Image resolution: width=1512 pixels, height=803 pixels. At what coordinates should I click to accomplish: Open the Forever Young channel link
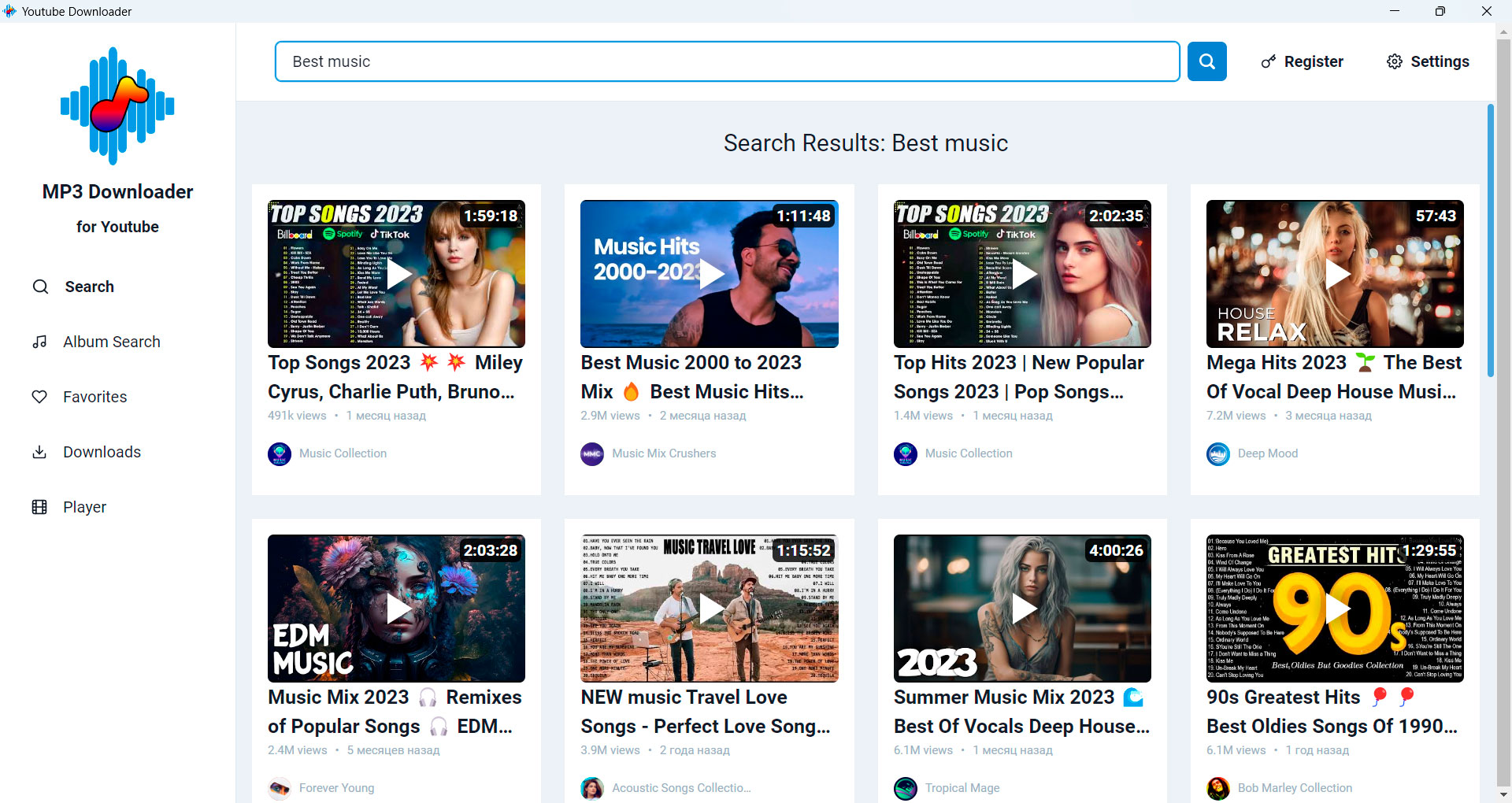pyautogui.click(x=336, y=787)
